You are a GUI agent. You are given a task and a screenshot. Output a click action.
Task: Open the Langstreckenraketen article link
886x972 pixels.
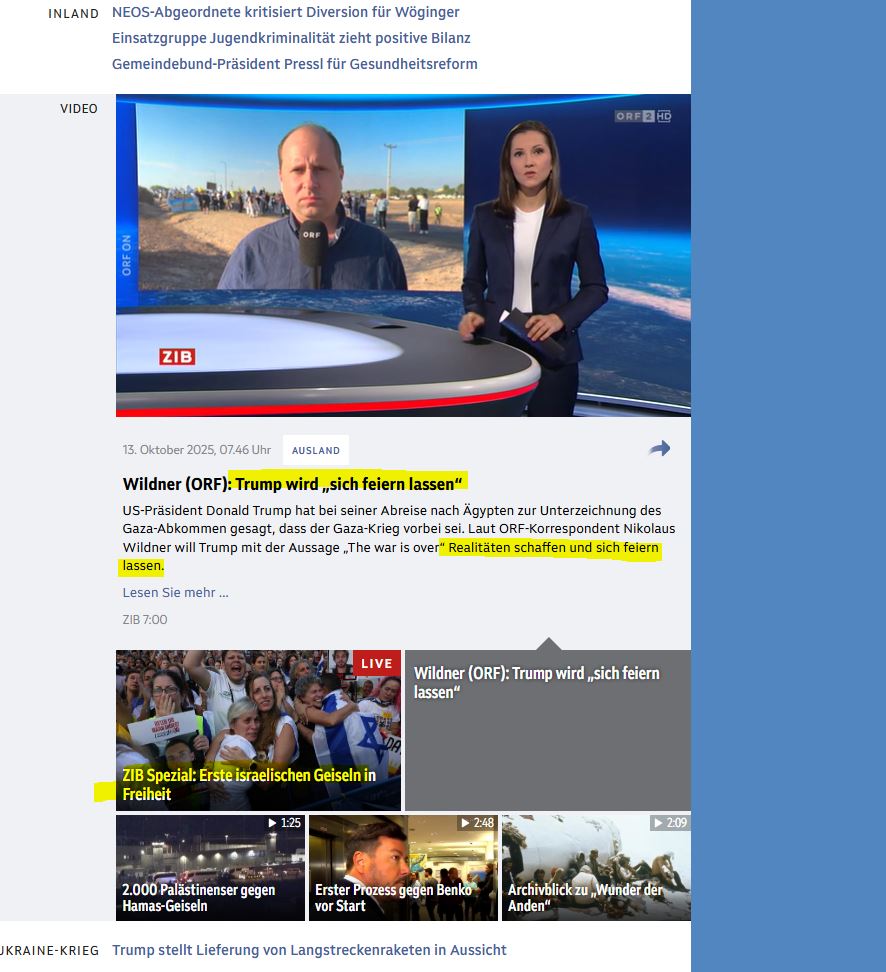point(309,950)
